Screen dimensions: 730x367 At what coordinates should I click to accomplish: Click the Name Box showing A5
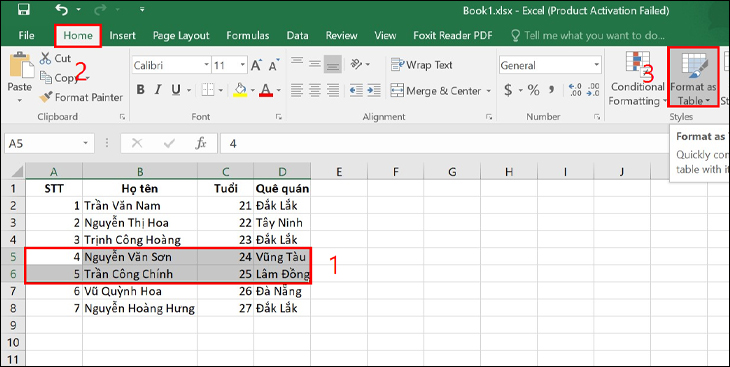pos(49,143)
